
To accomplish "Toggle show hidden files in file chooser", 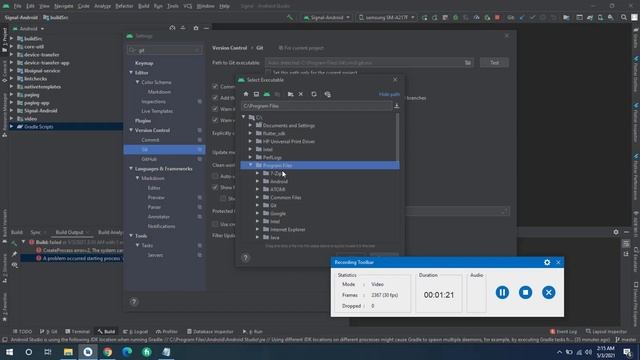I will click(327, 94).
